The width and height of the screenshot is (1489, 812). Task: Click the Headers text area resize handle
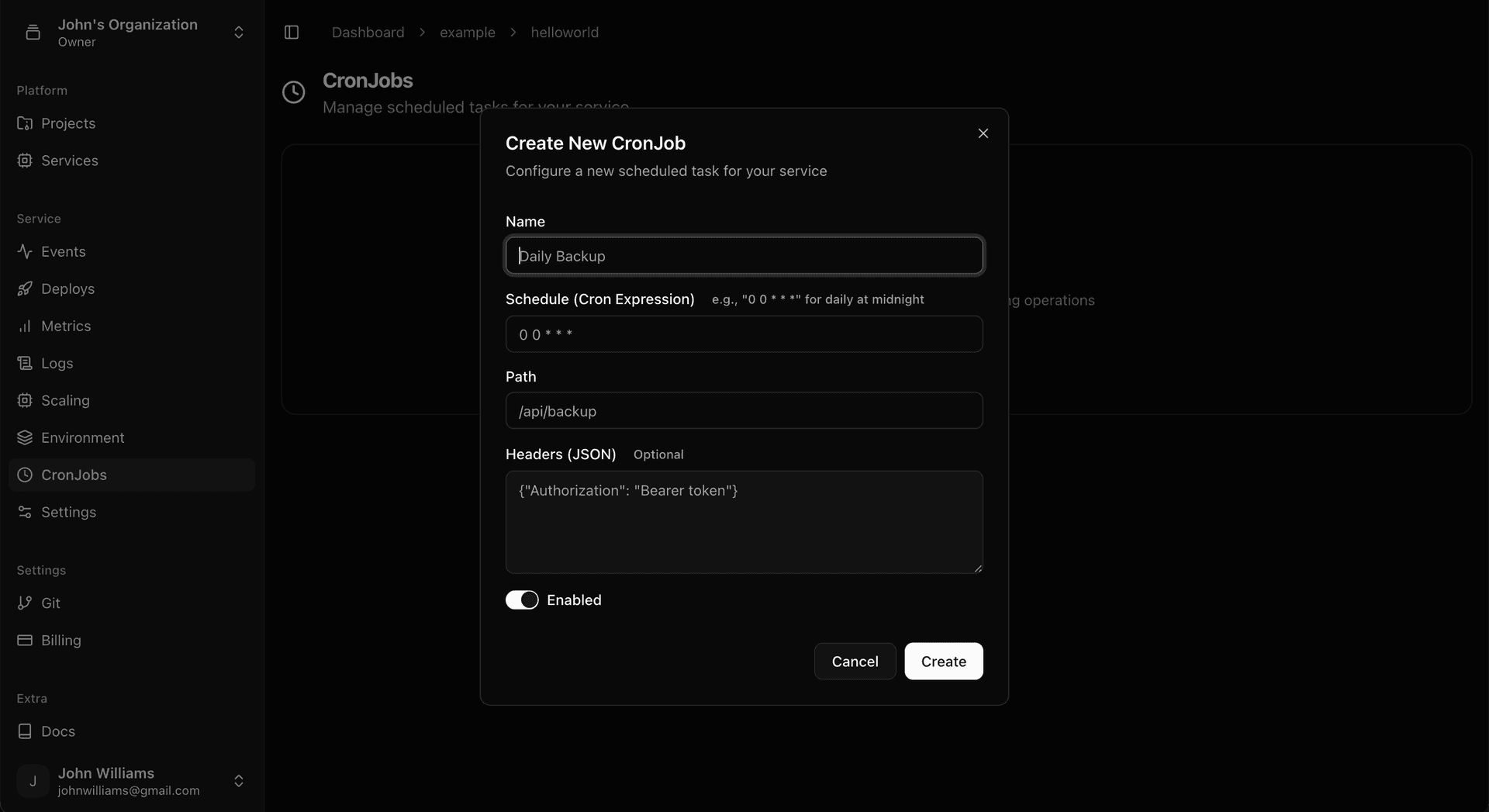click(x=978, y=568)
